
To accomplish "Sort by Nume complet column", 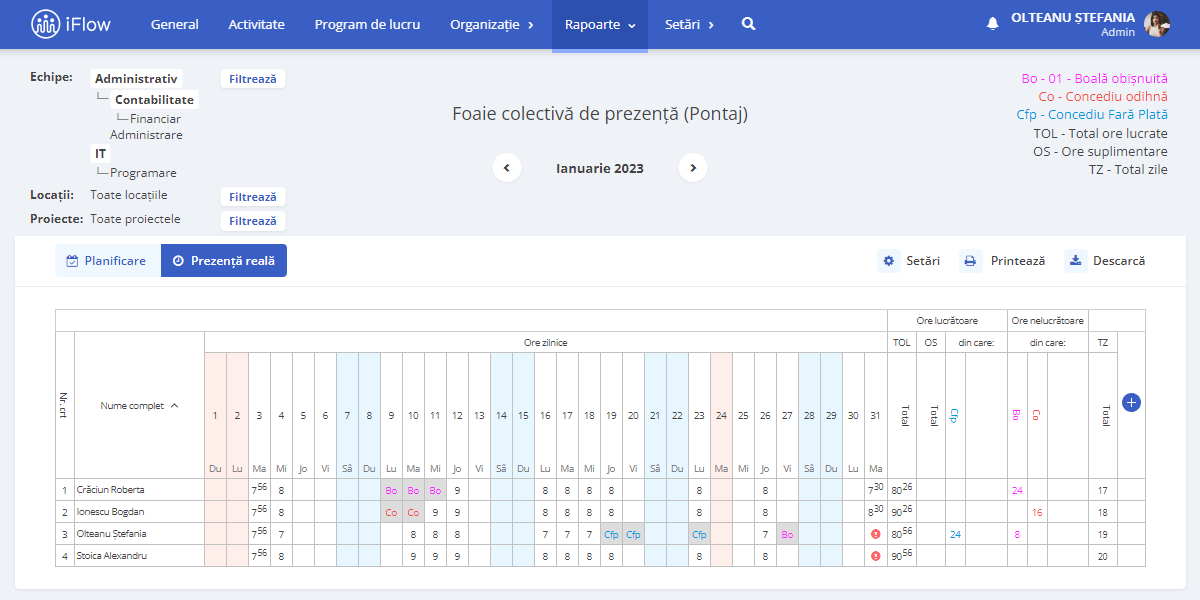I will point(140,405).
